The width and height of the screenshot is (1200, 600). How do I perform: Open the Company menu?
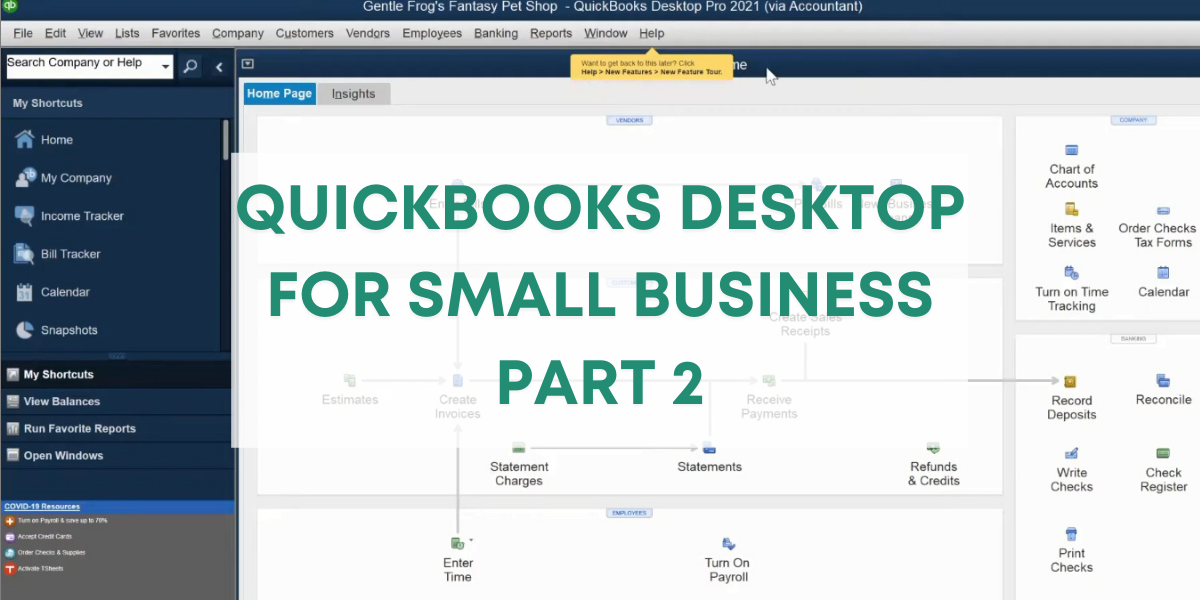tap(238, 33)
